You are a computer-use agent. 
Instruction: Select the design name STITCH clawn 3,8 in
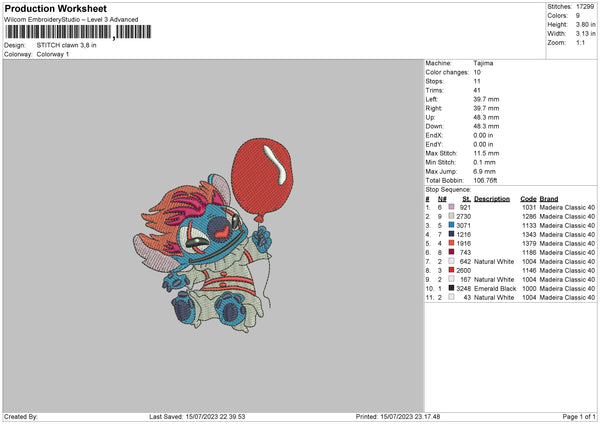click(66, 45)
